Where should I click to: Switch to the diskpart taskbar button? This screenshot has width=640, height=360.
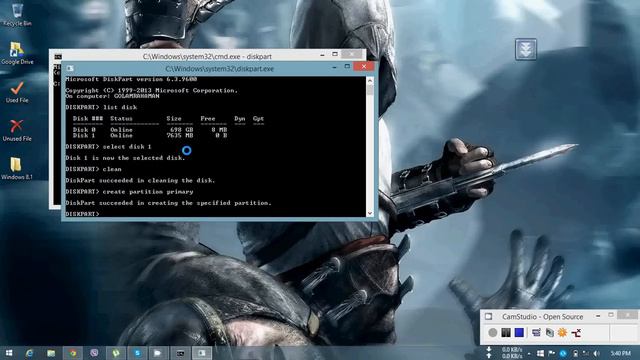pos(202,353)
